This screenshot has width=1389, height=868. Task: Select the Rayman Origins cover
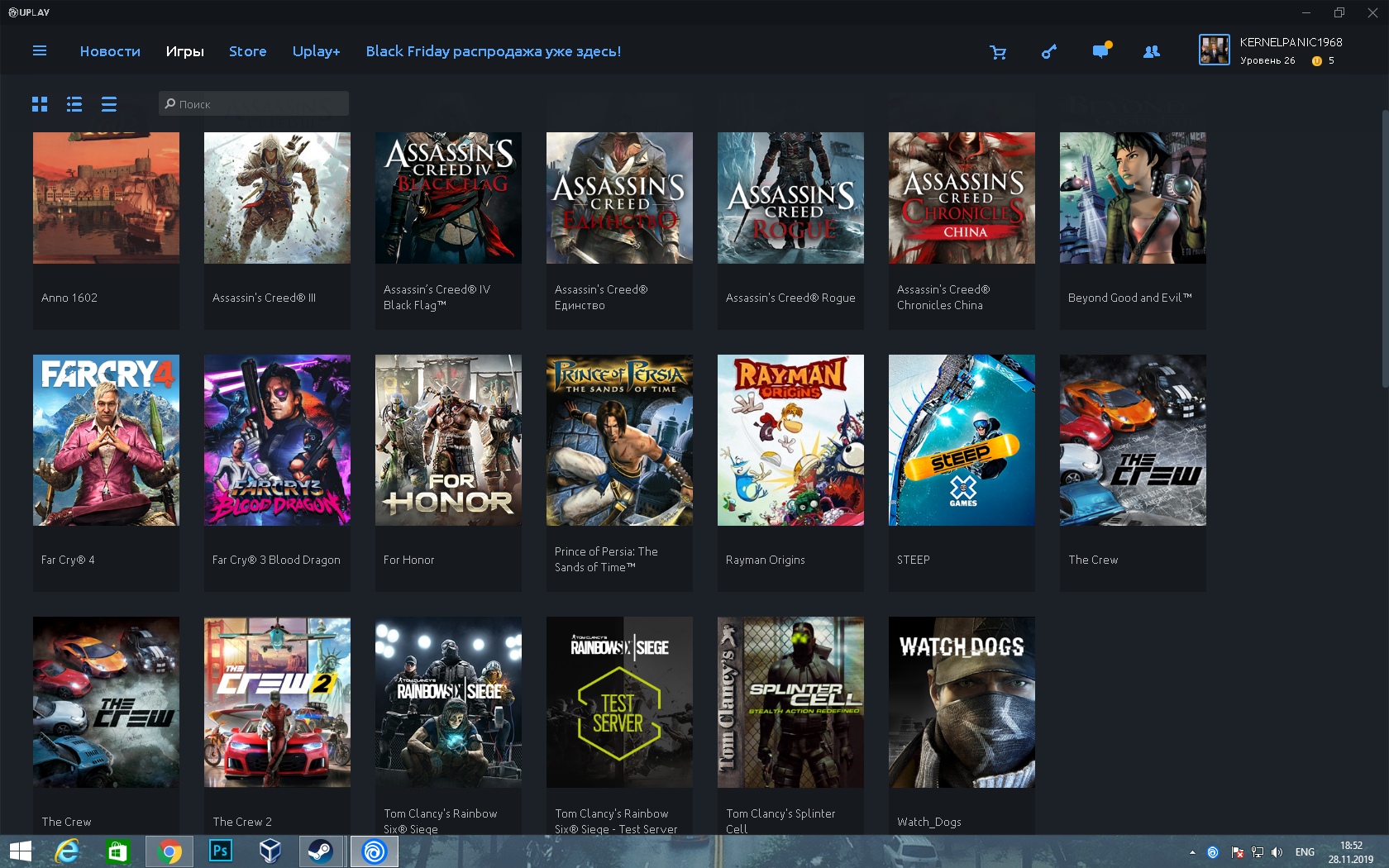(790, 441)
